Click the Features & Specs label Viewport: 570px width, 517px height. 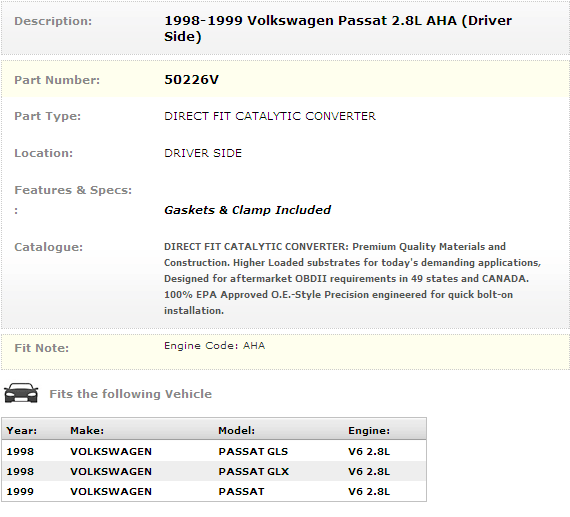point(73,190)
